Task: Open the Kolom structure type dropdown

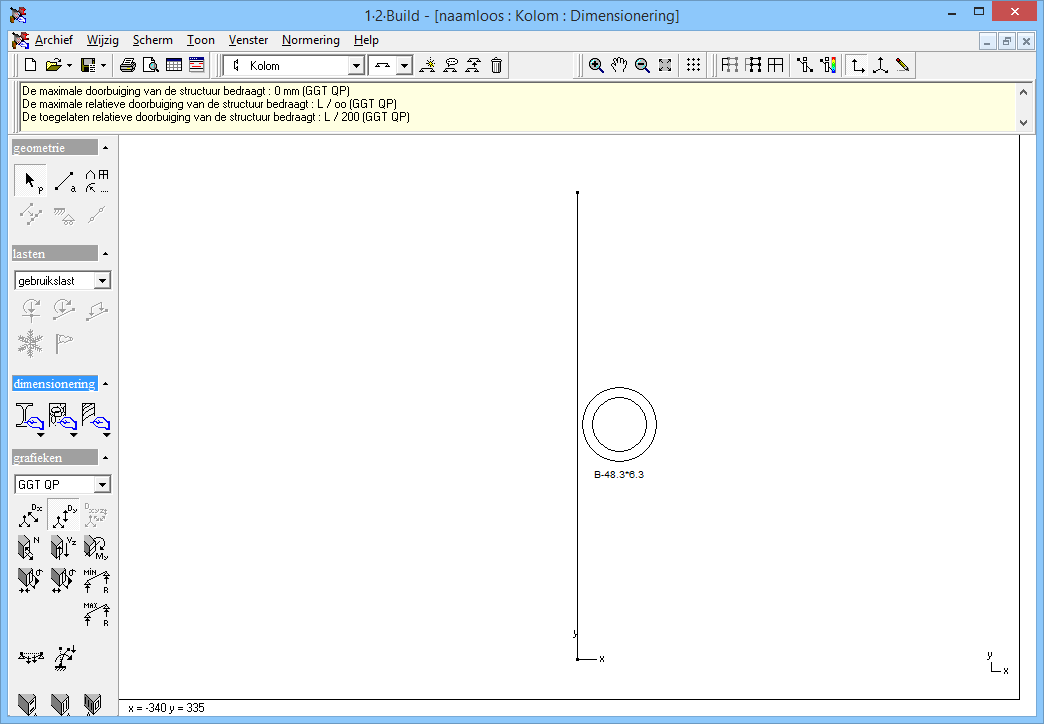Action: [356, 66]
